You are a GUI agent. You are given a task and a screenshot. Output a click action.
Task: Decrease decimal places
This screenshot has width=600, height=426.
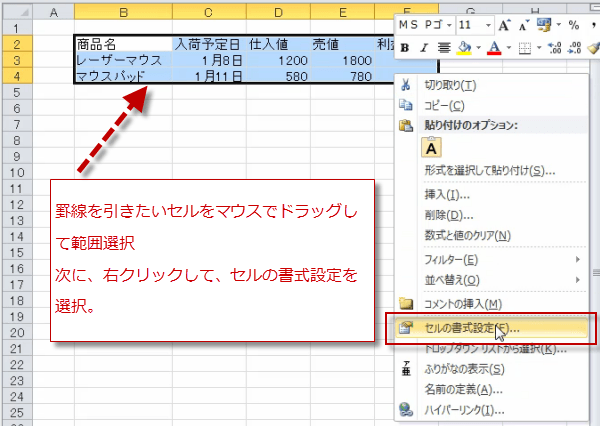coord(575,48)
